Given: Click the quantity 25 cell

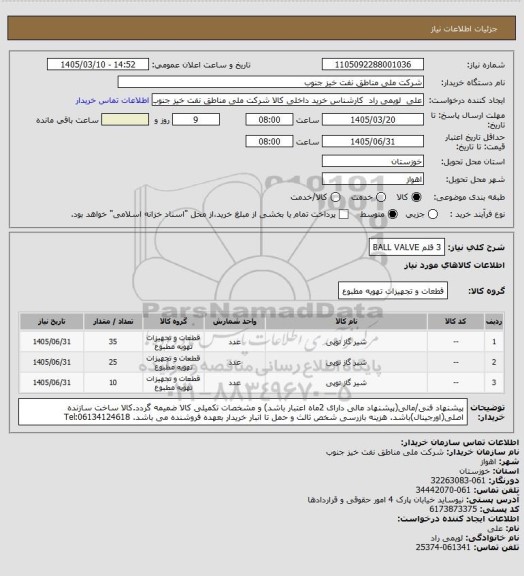Looking at the screenshot, I should pyautogui.click(x=113, y=362).
